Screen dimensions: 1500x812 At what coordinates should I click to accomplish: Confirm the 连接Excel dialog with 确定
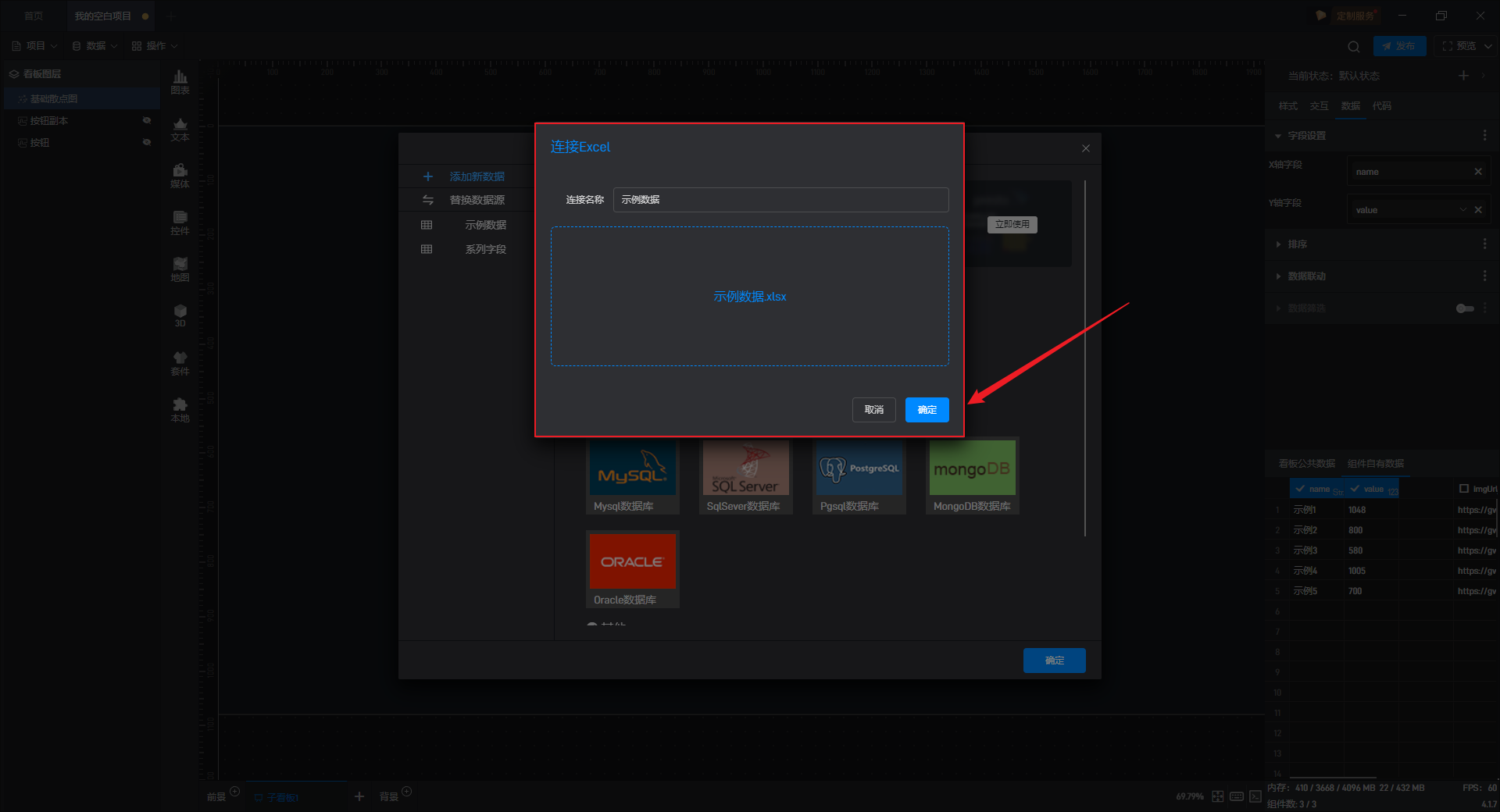click(x=927, y=410)
